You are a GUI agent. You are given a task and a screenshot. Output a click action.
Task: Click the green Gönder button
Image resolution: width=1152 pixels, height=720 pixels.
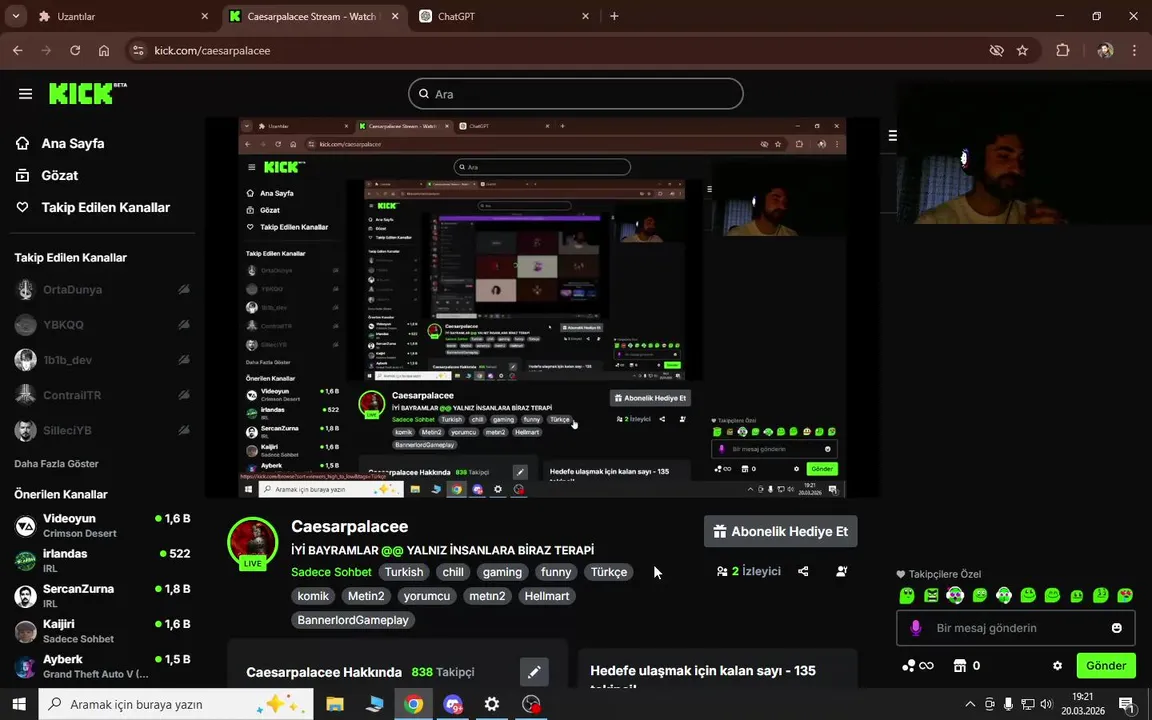tap(1106, 666)
